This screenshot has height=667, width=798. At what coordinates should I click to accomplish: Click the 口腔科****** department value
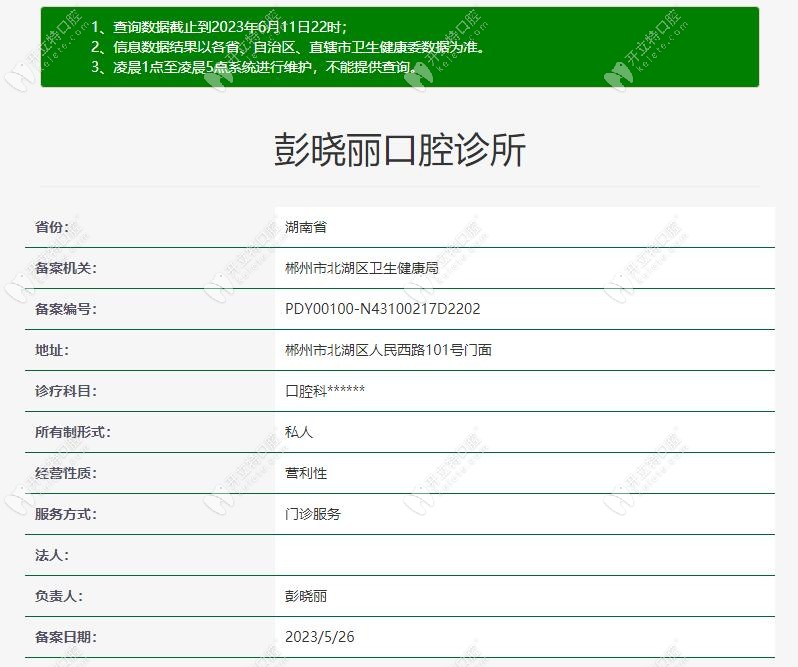click(x=325, y=391)
